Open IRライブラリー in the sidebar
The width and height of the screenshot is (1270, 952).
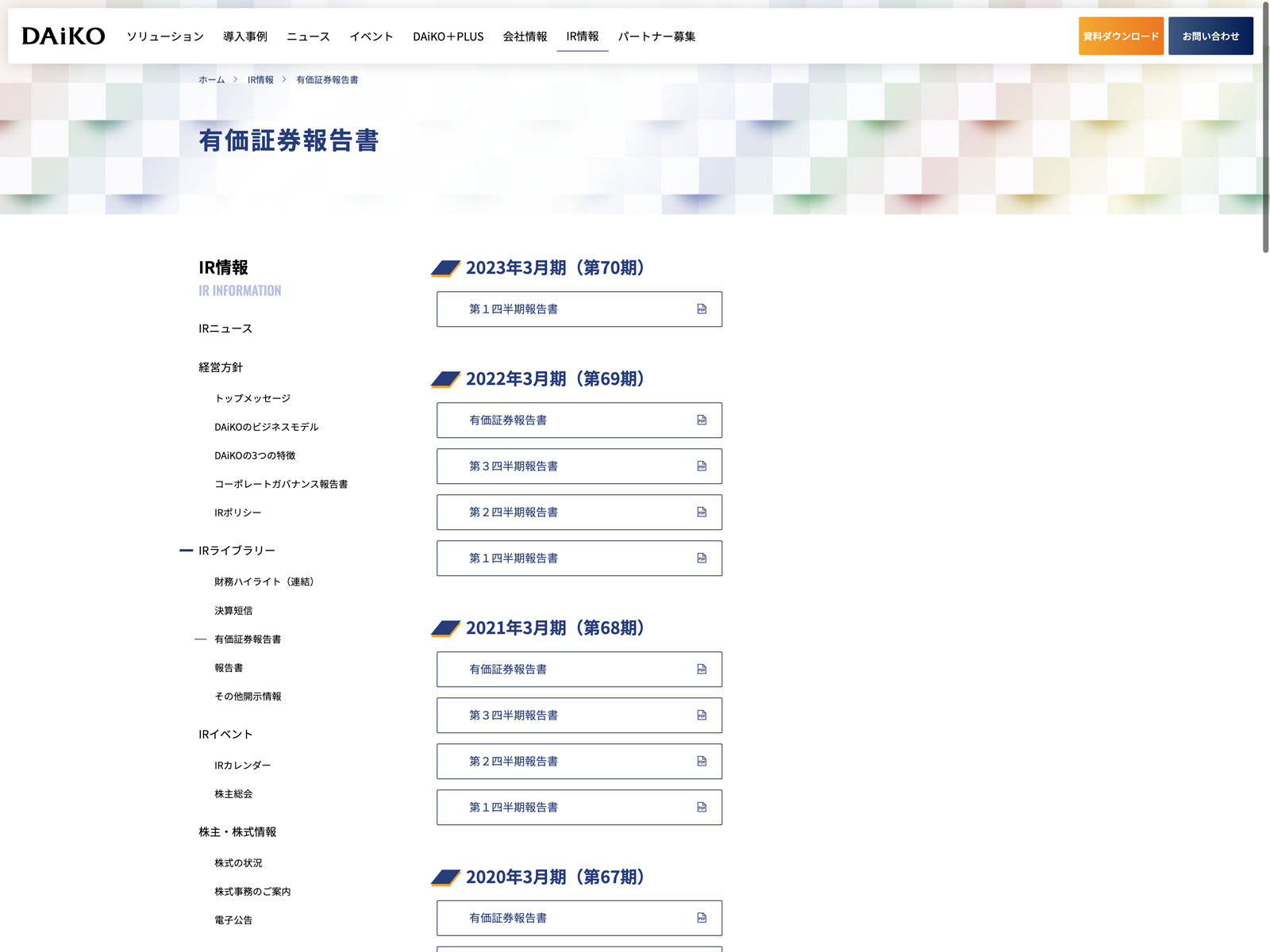click(237, 551)
